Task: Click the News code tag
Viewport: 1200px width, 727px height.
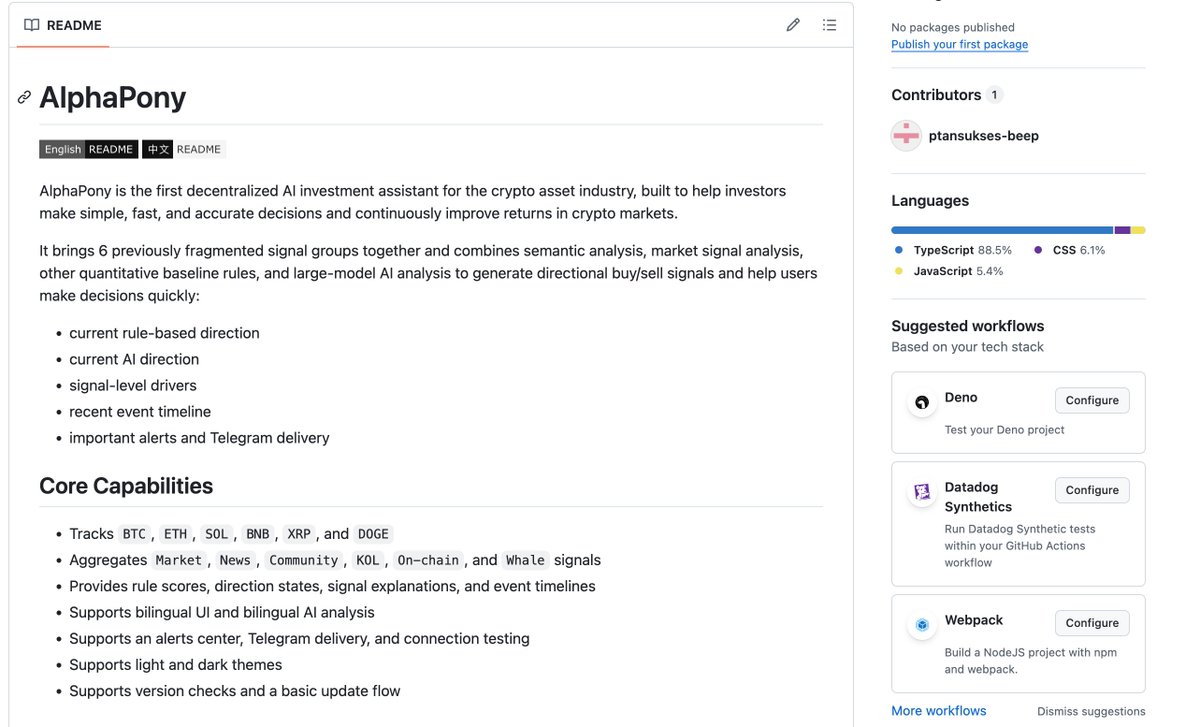Action: [x=235, y=560]
